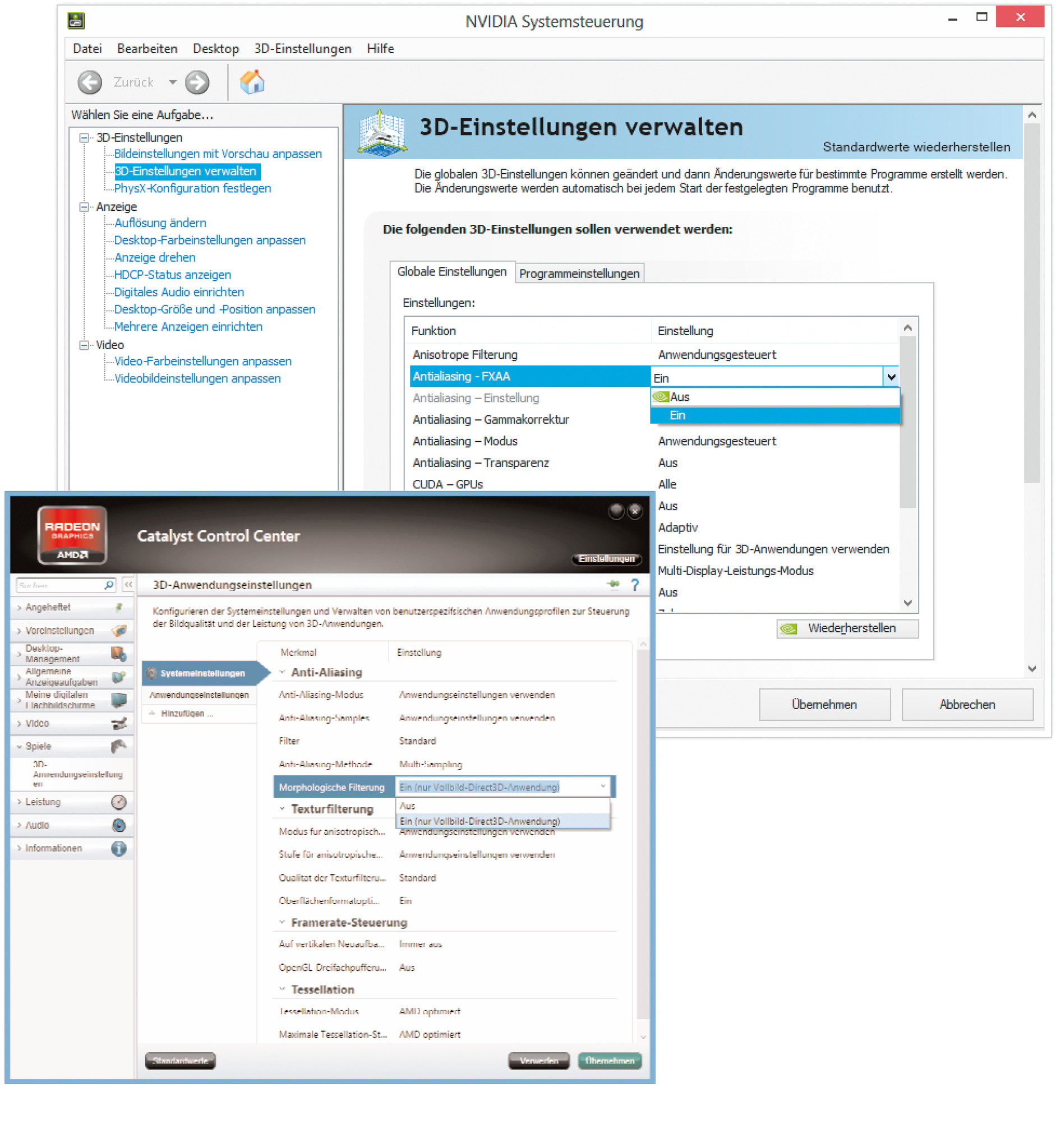1056x1148 pixels.
Task: Click the Informationen info icon
Action: [119, 848]
